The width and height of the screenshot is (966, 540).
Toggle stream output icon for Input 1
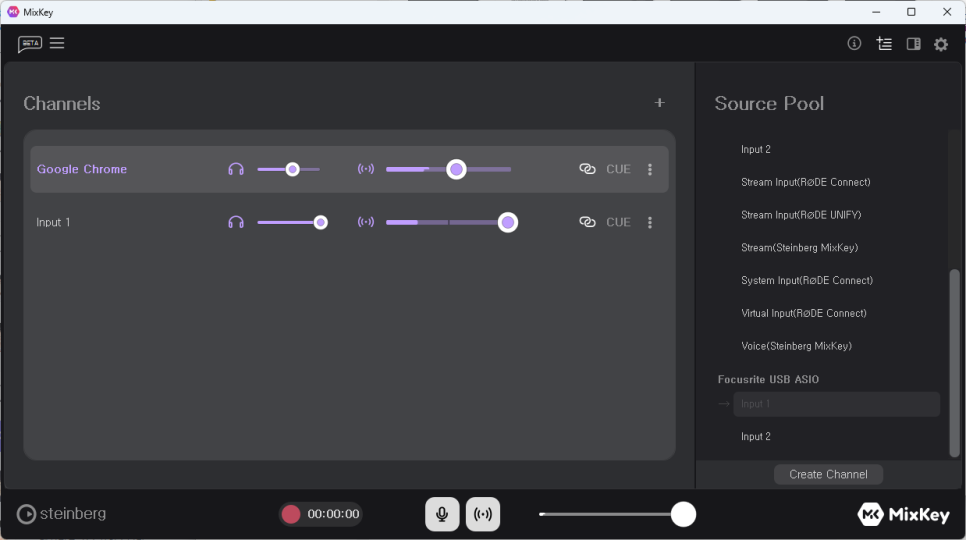tap(366, 222)
